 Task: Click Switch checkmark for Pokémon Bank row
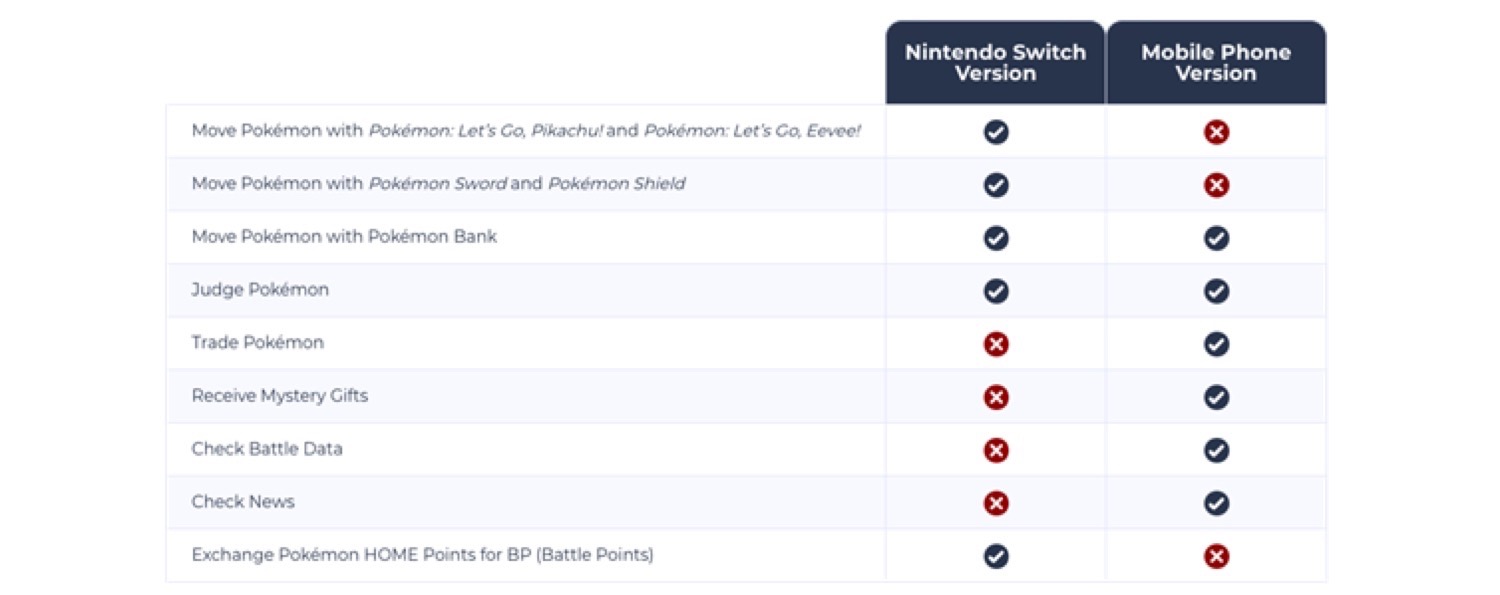click(995, 238)
